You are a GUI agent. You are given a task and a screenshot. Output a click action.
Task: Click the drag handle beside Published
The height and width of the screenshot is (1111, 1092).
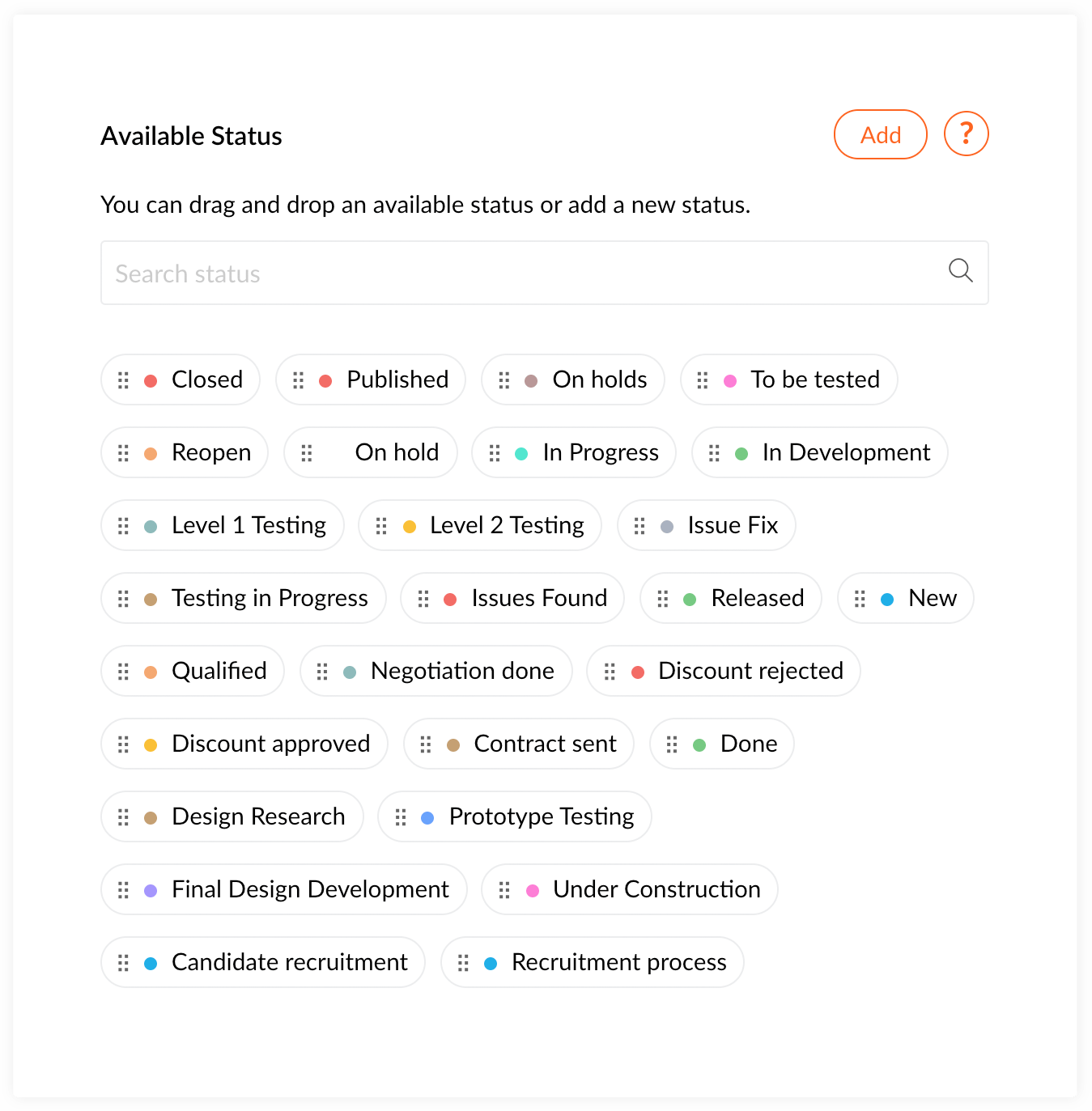click(298, 380)
